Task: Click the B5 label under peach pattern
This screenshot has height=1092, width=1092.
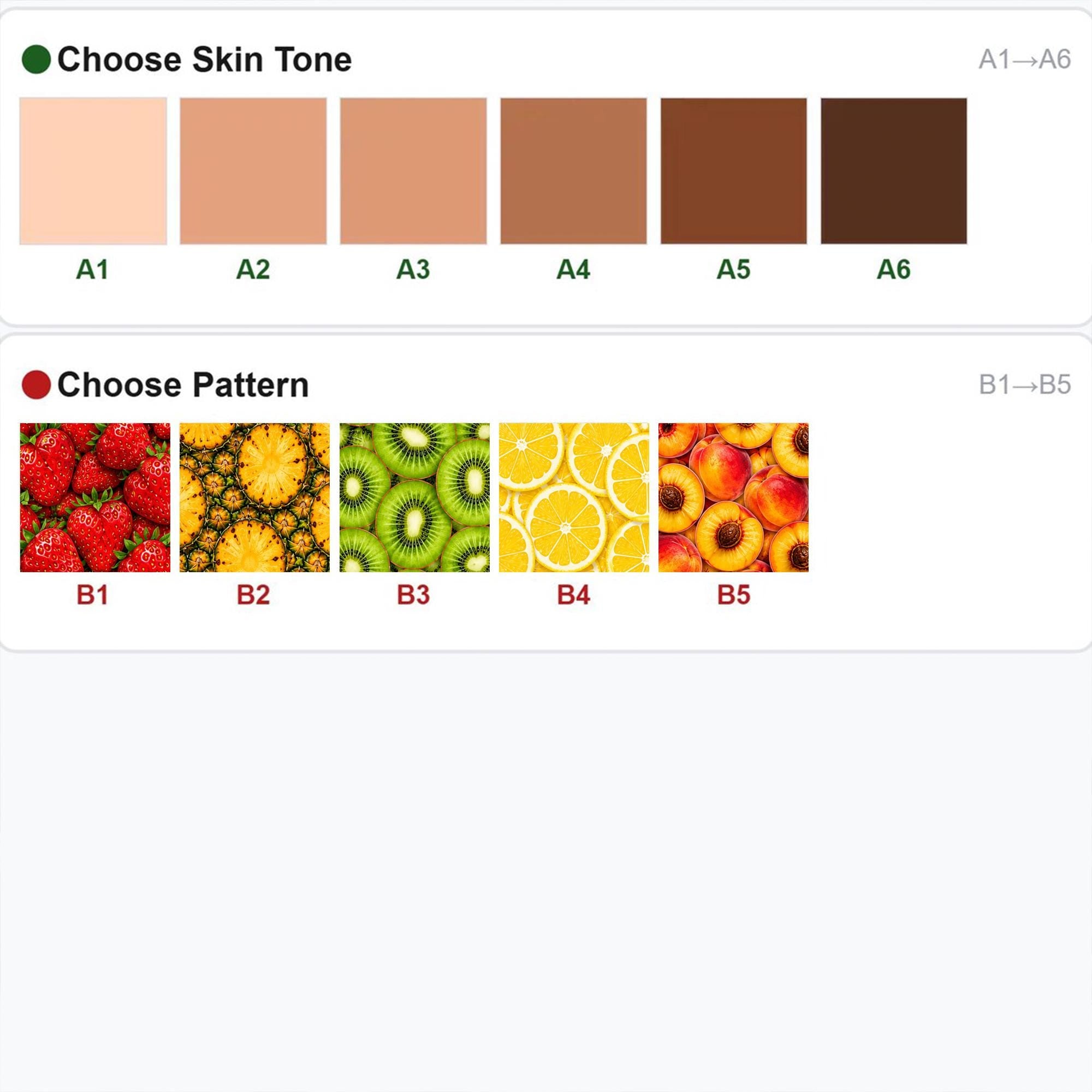Action: tap(734, 595)
